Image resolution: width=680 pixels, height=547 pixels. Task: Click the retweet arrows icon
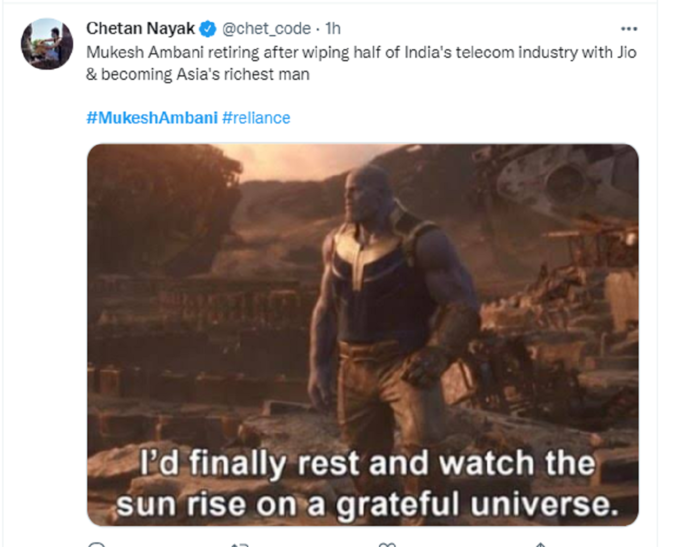239,544
